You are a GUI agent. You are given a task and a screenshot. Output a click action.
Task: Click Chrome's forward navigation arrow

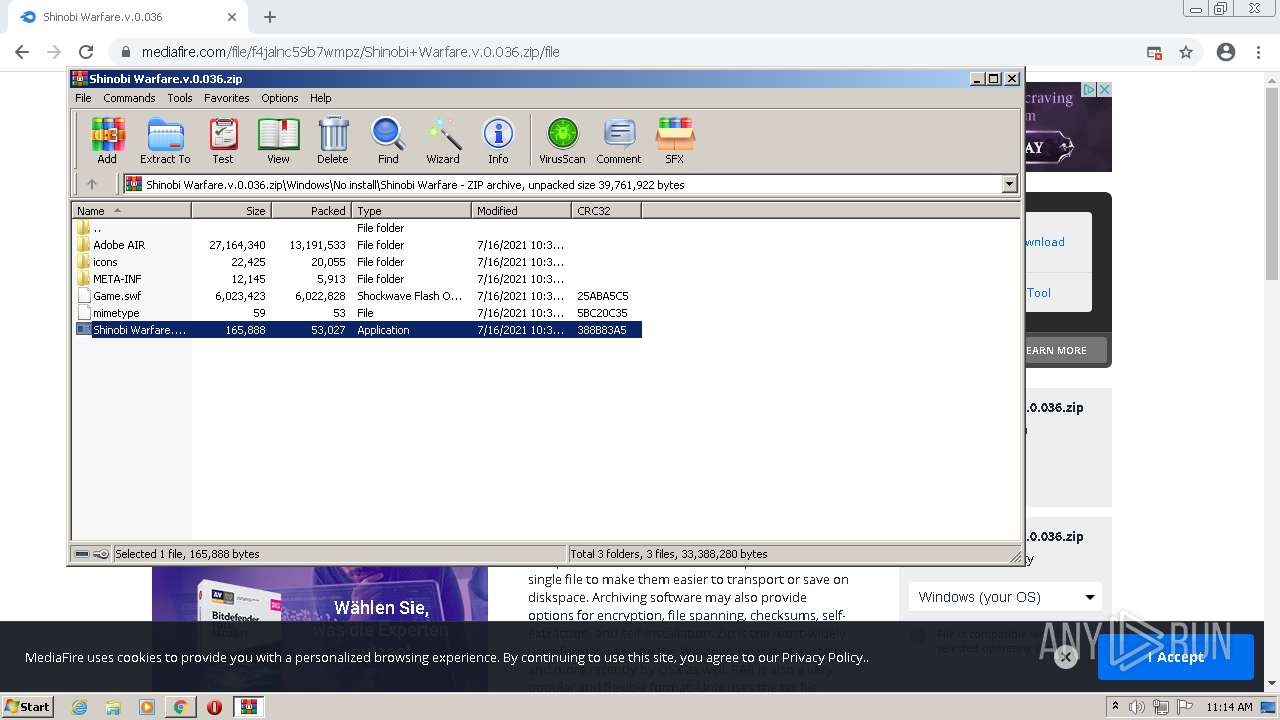click(x=54, y=52)
